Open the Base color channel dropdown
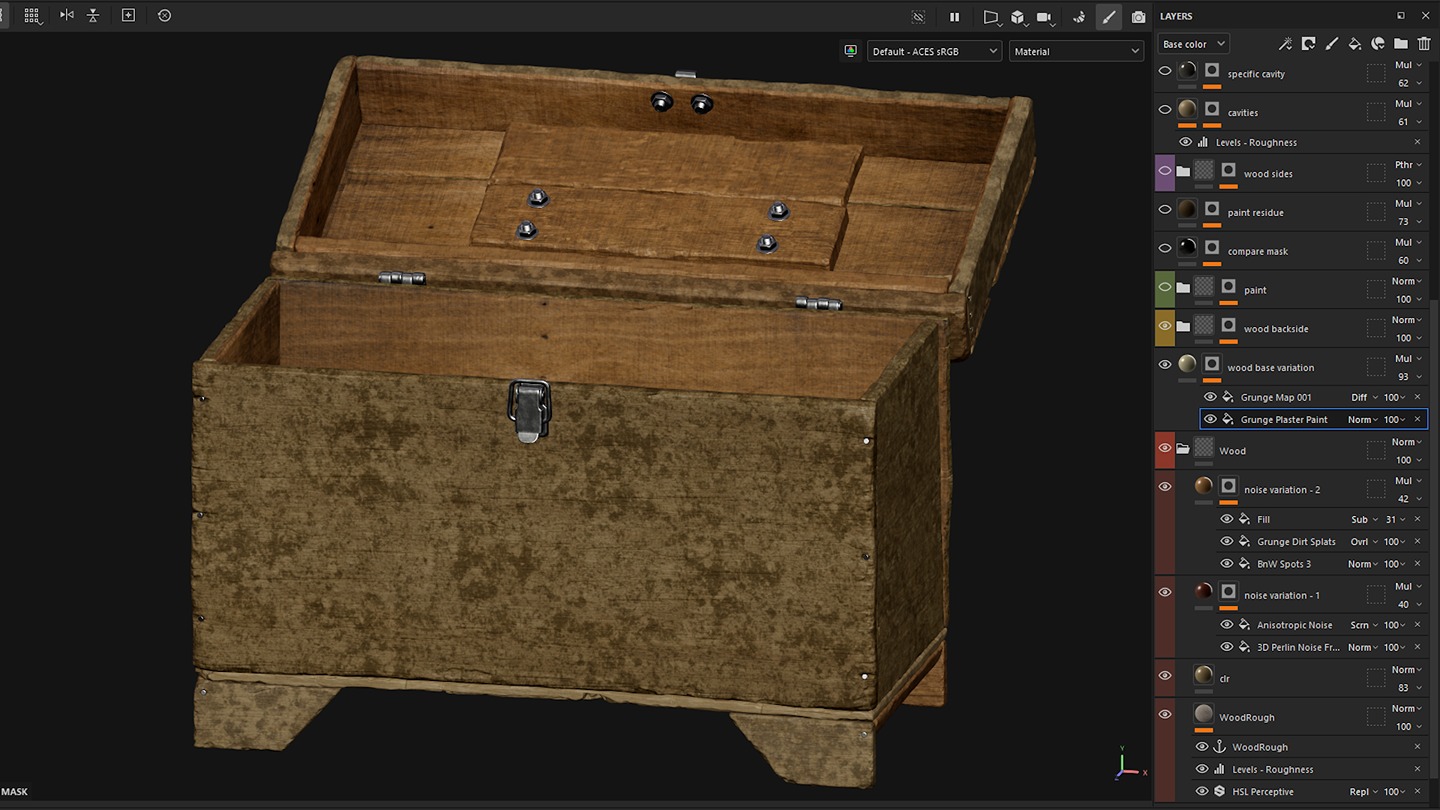This screenshot has height=810, width=1440. click(1192, 43)
